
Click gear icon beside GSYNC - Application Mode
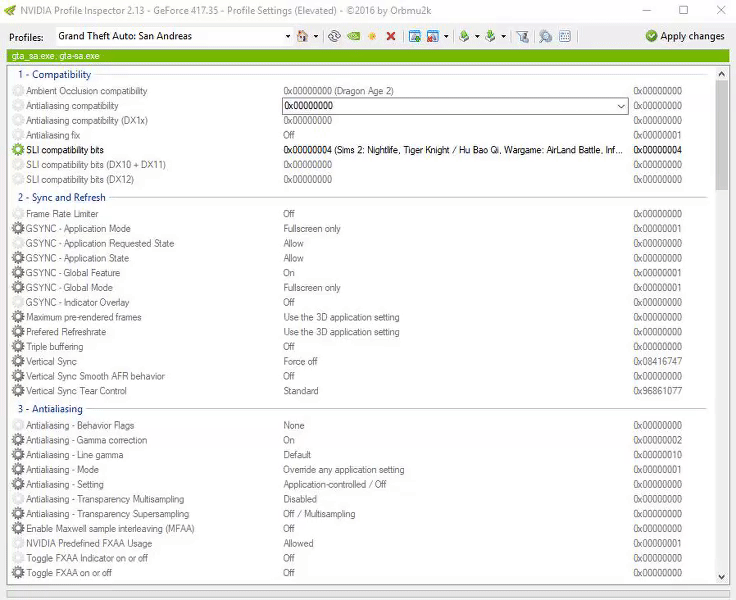click(18, 229)
